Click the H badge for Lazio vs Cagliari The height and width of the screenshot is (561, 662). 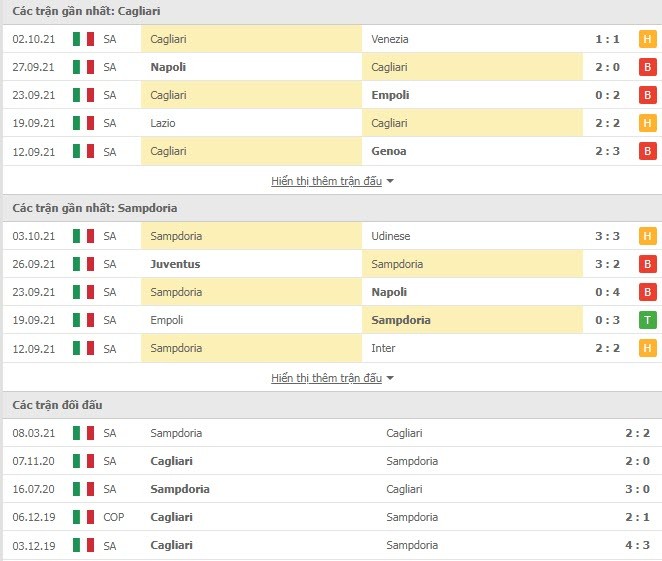pyautogui.click(x=647, y=123)
